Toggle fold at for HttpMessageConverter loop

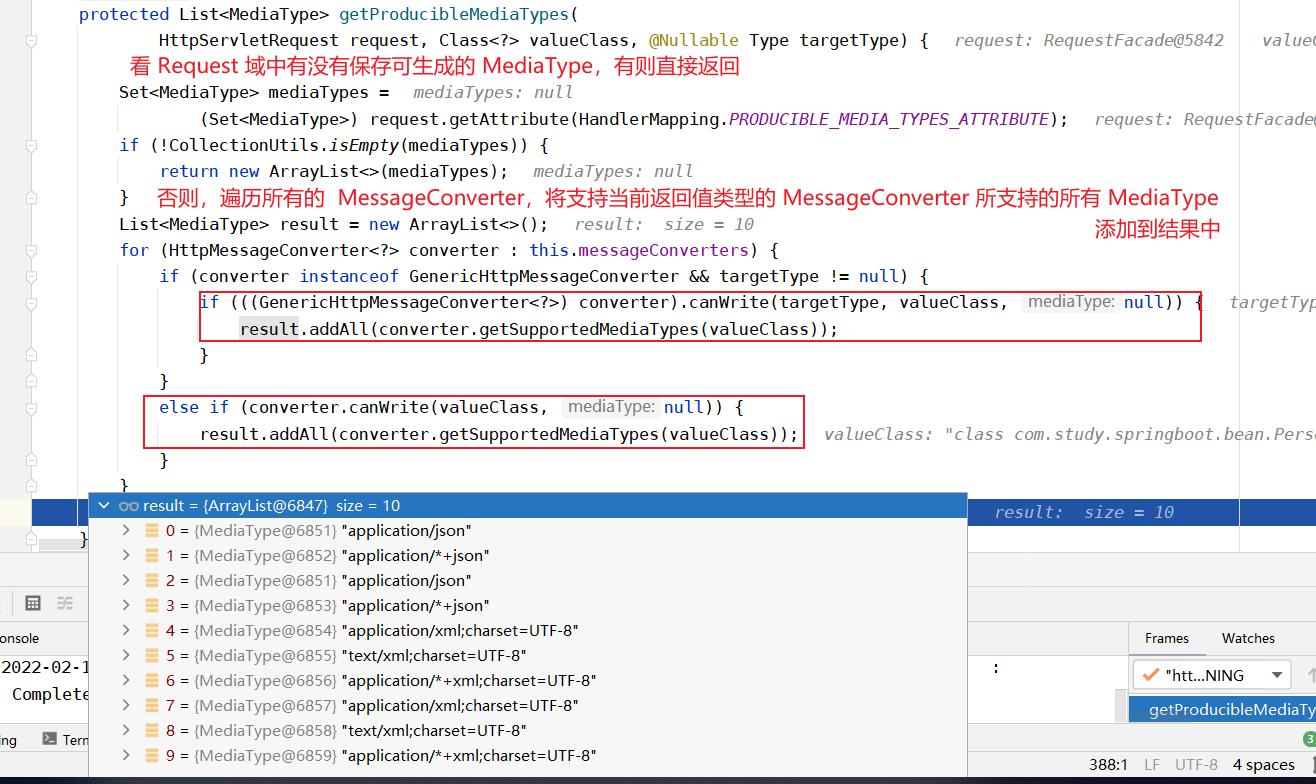point(32,250)
